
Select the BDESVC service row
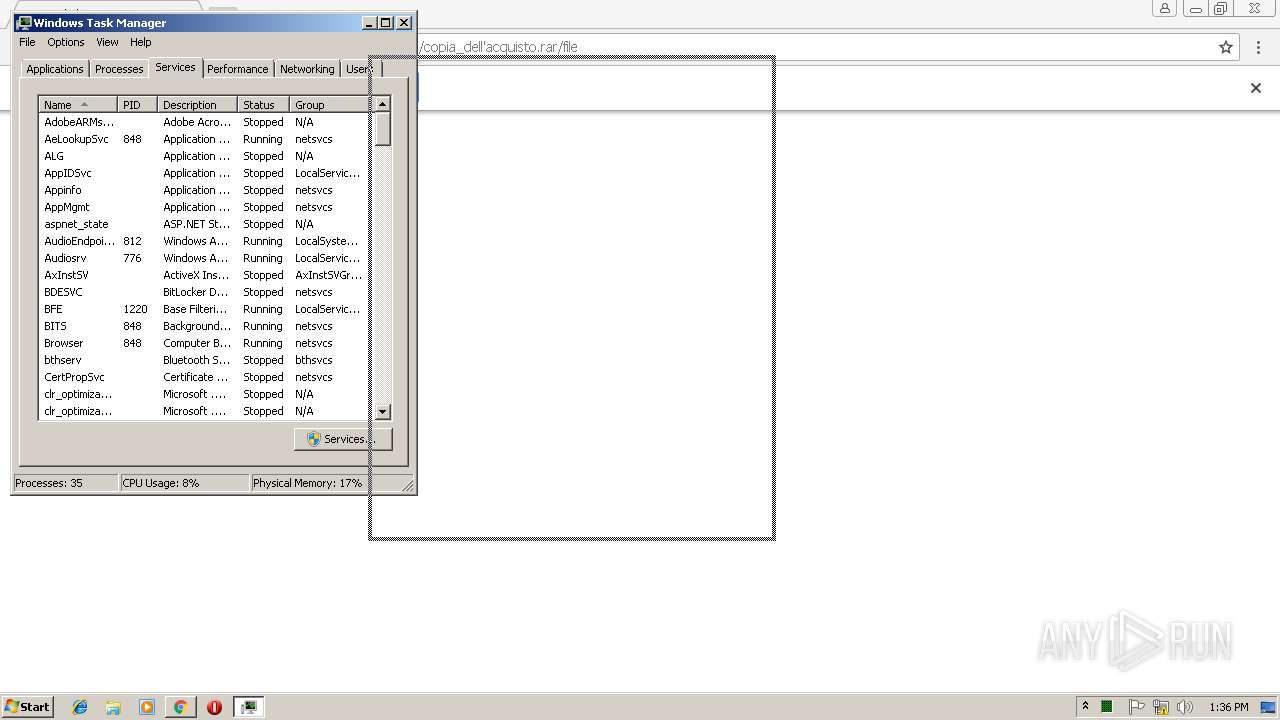[x=205, y=292]
